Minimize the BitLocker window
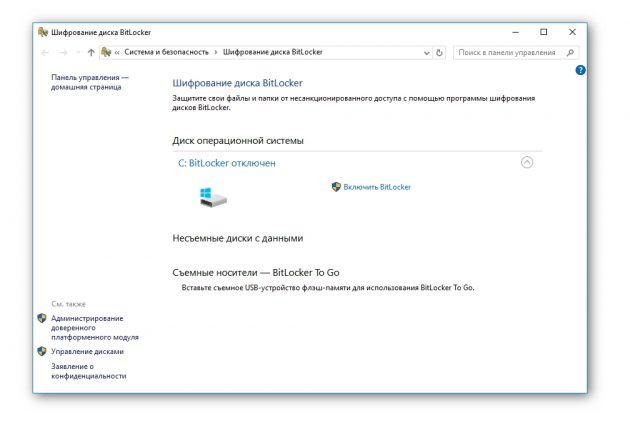This screenshot has width=630, height=446. click(x=516, y=32)
